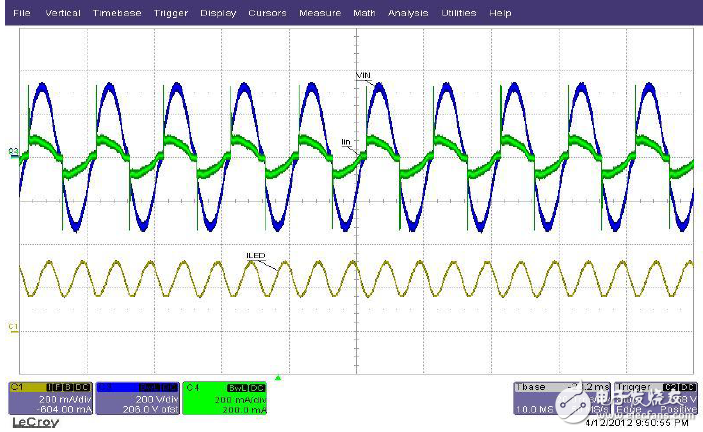Expand the Display menu

(218, 13)
